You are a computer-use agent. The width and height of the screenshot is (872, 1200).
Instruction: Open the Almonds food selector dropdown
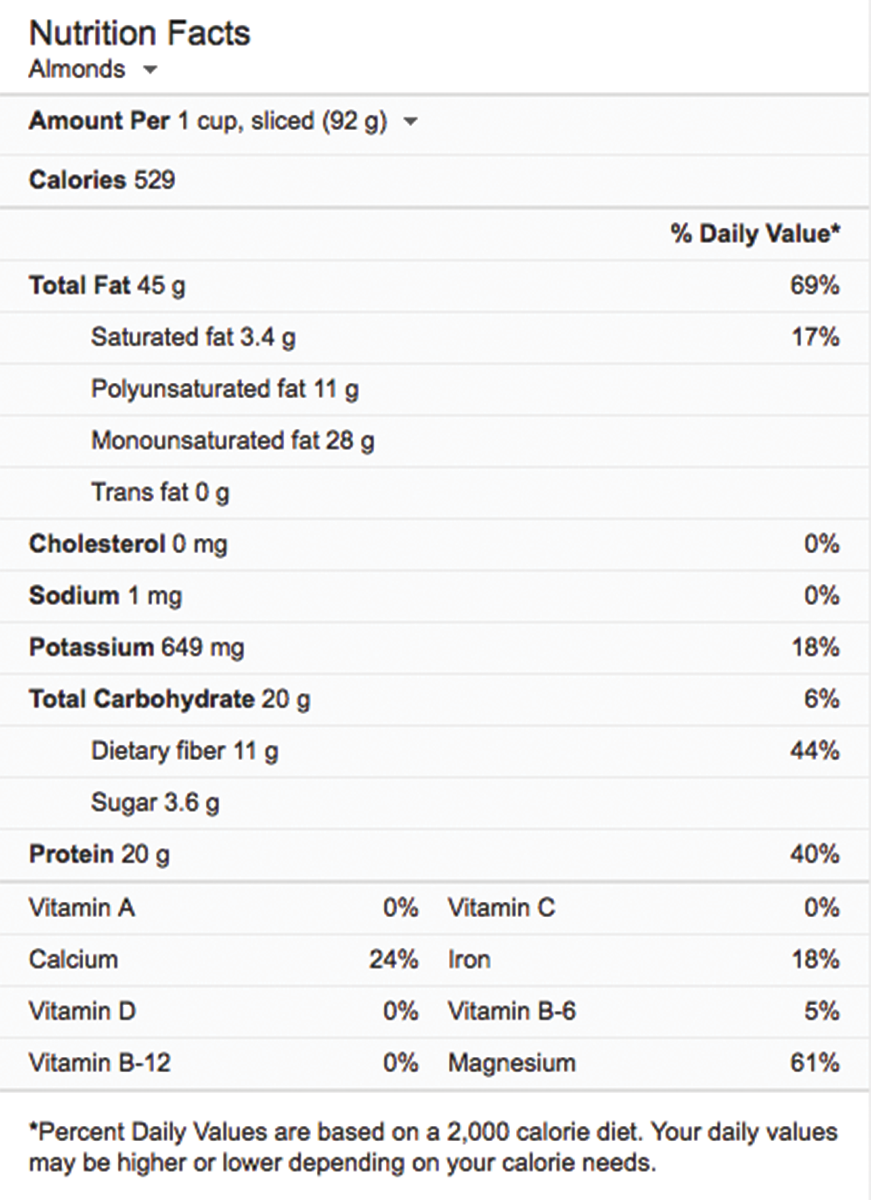click(150, 70)
